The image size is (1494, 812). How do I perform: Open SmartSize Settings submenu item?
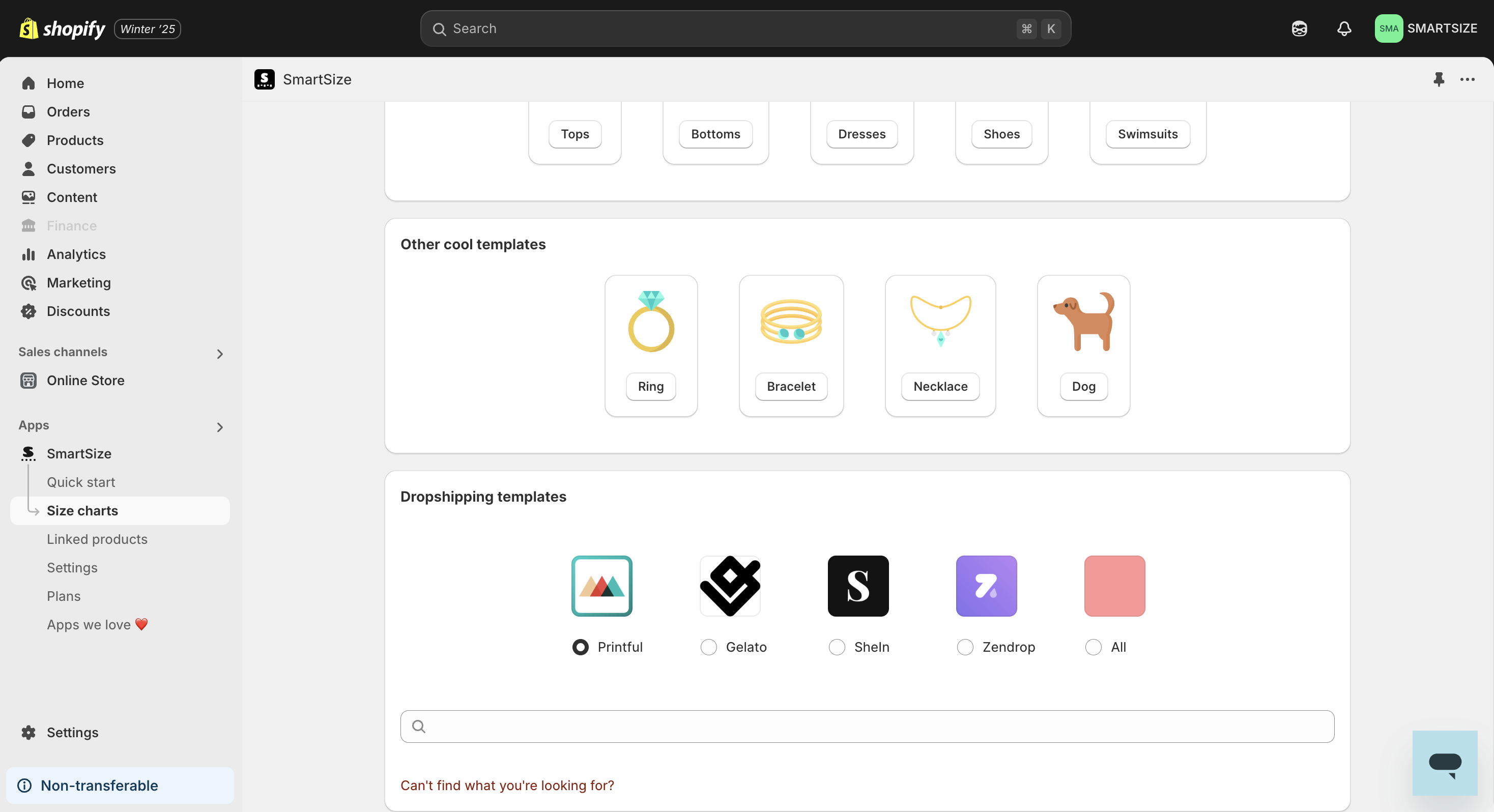pyautogui.click(x=72, y=567)
